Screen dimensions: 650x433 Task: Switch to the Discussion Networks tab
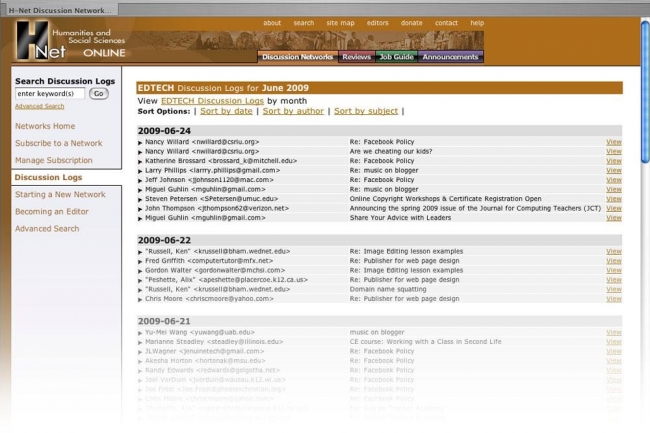298,57
